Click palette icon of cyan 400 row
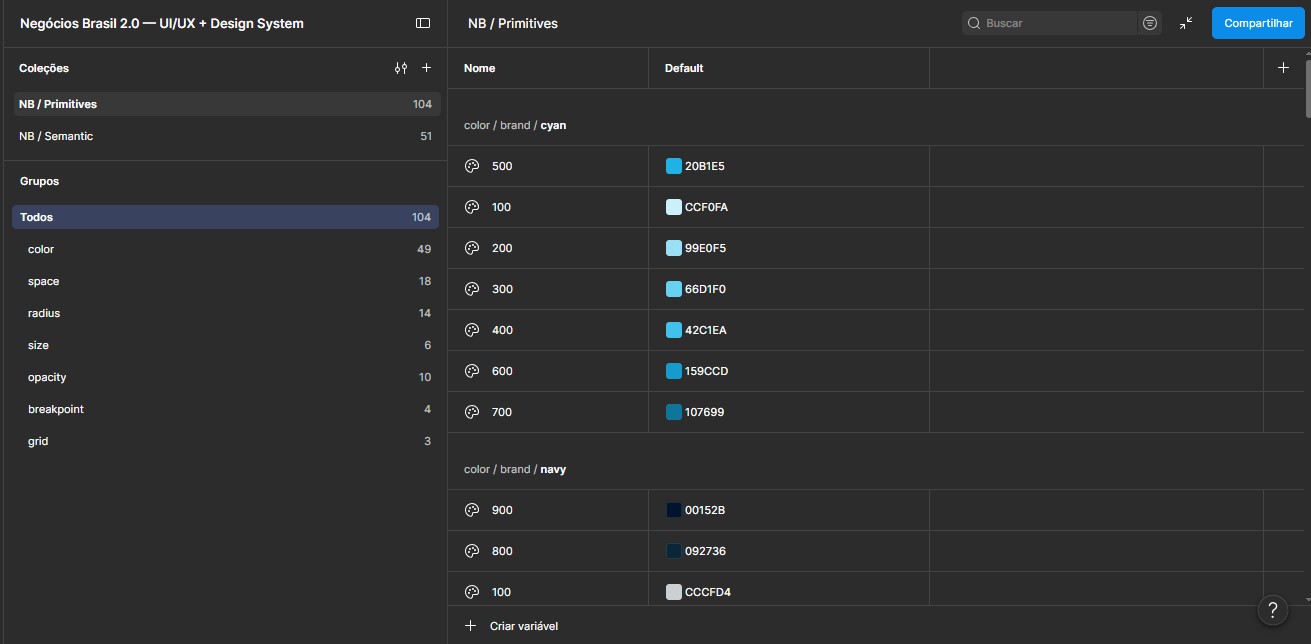 point(472,330)
